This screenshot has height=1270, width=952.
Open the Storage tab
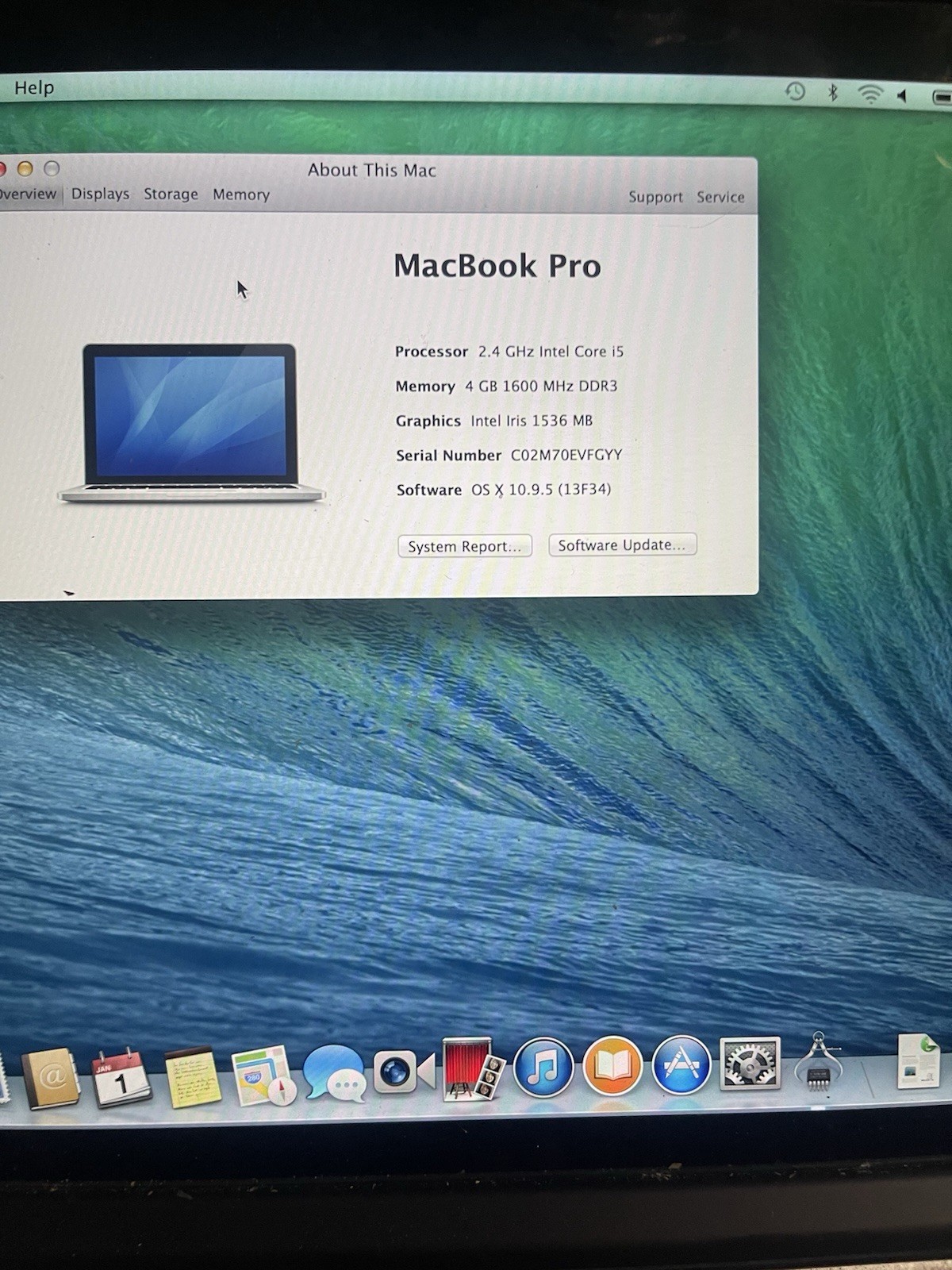click(x=171, y=194)
